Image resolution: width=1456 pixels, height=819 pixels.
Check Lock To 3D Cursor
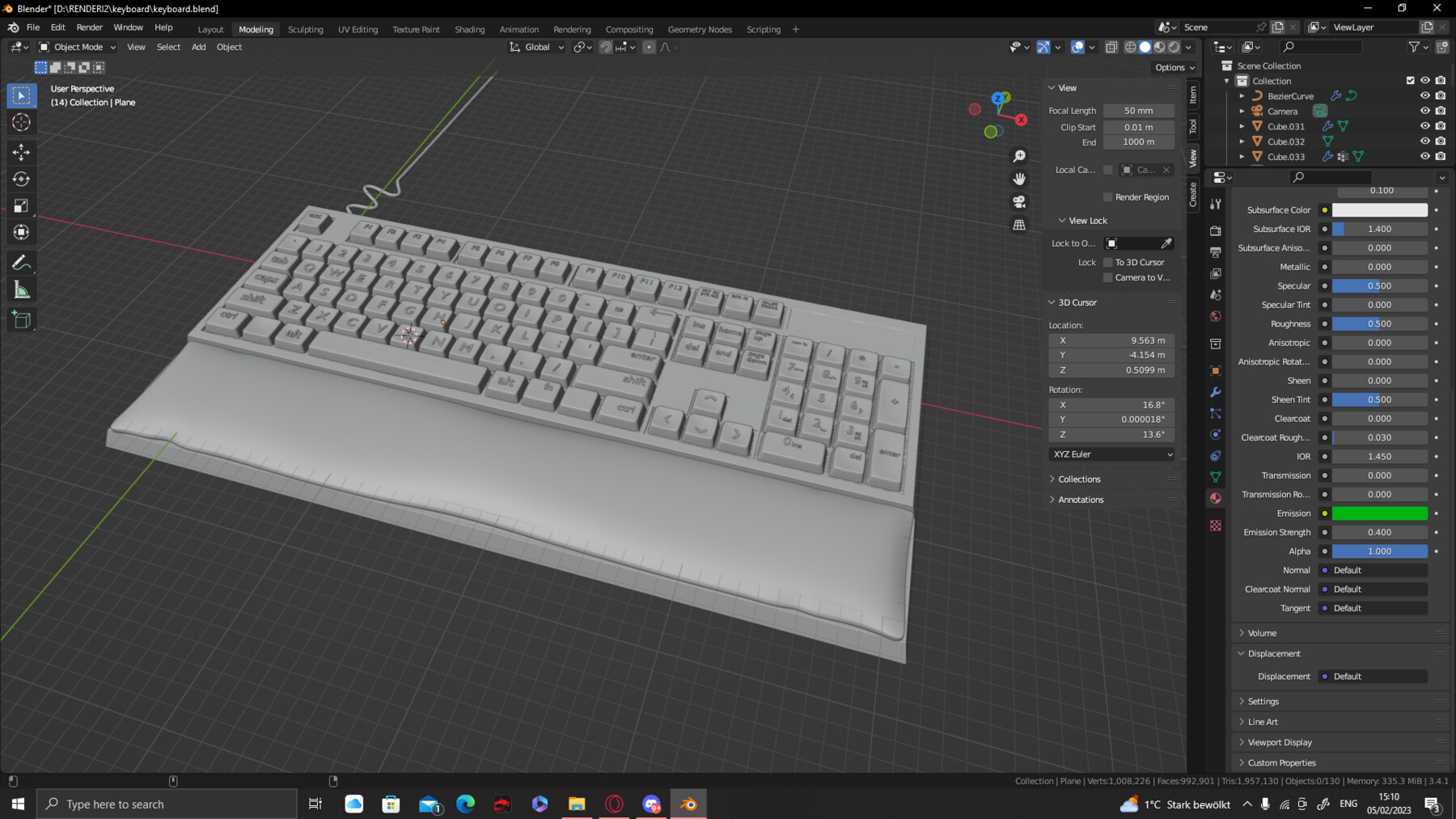(1108, 262)
